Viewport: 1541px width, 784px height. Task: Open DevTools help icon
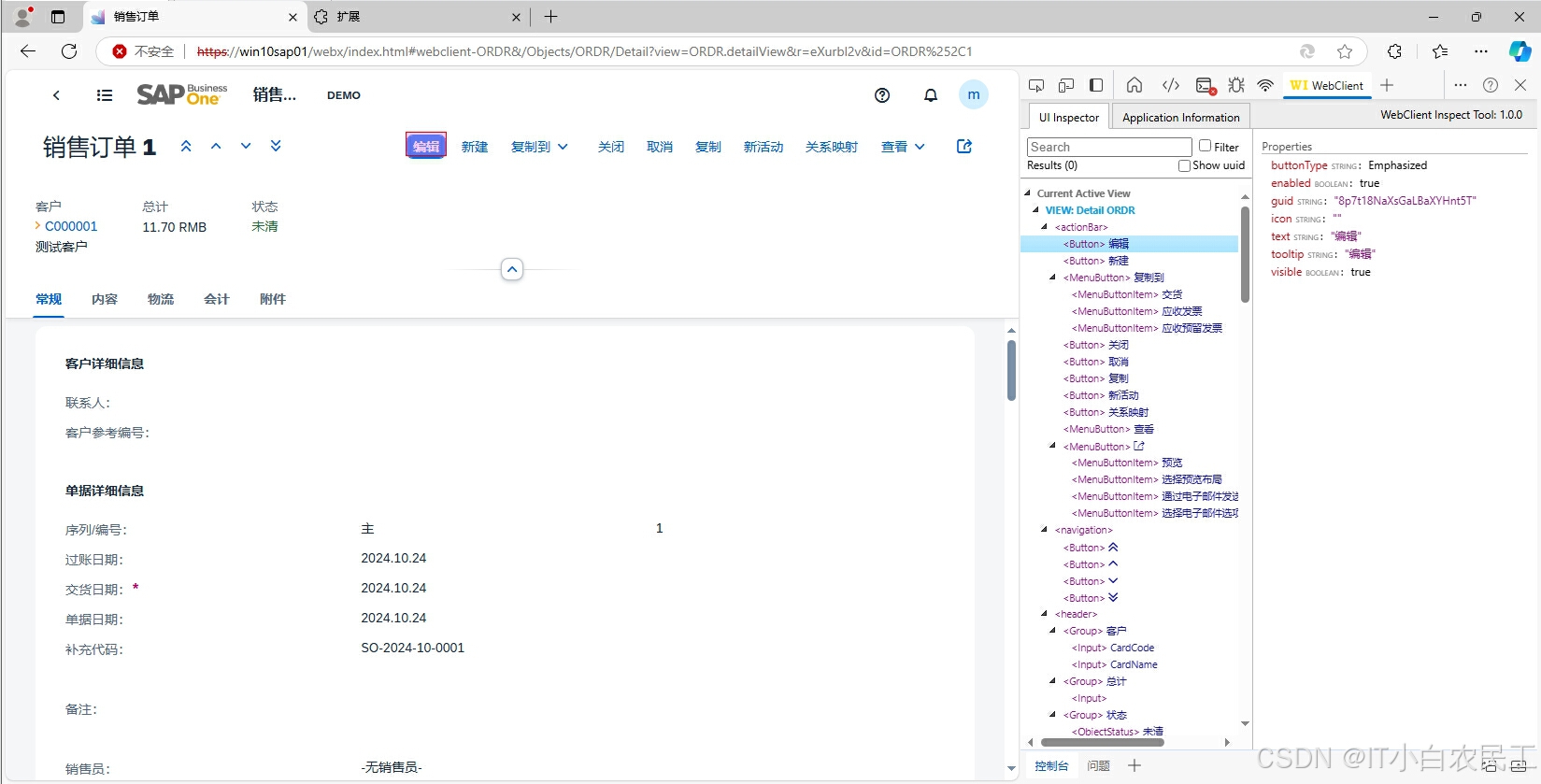(1491, 85)
